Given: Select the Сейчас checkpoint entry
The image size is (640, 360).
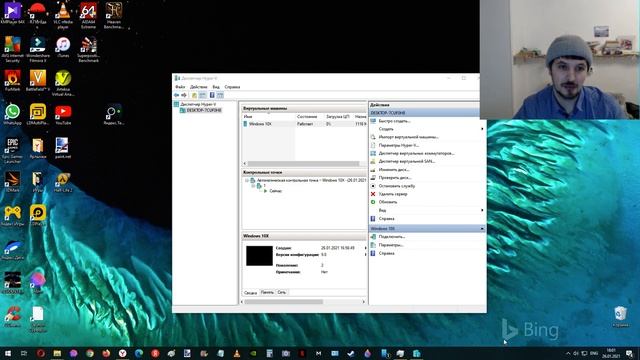Looking at the screenshot, I should [276, 191].
